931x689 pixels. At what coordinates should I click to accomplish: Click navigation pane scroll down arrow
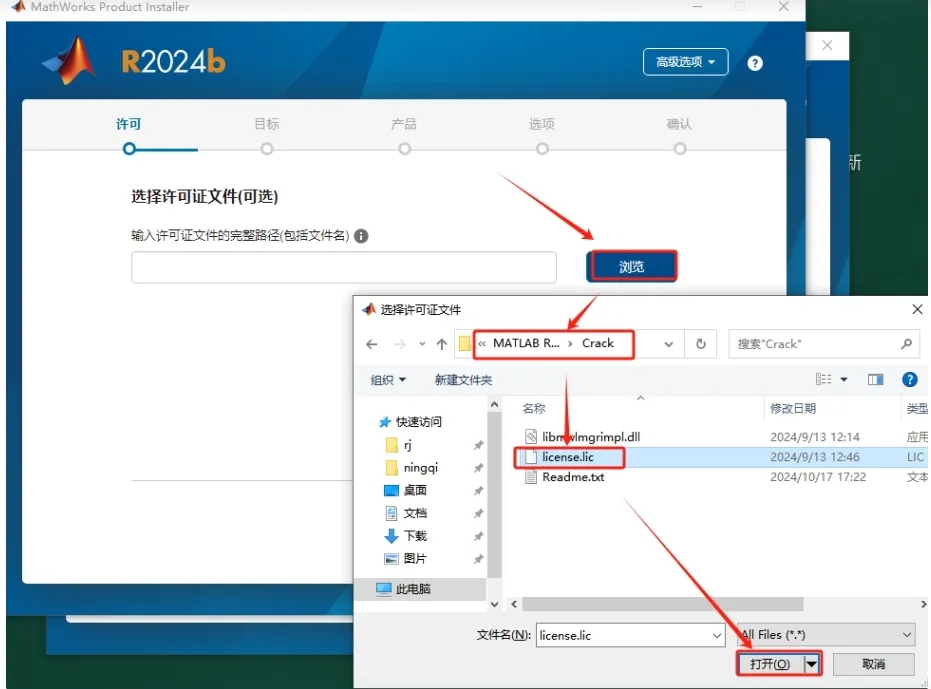coord(494,604)
